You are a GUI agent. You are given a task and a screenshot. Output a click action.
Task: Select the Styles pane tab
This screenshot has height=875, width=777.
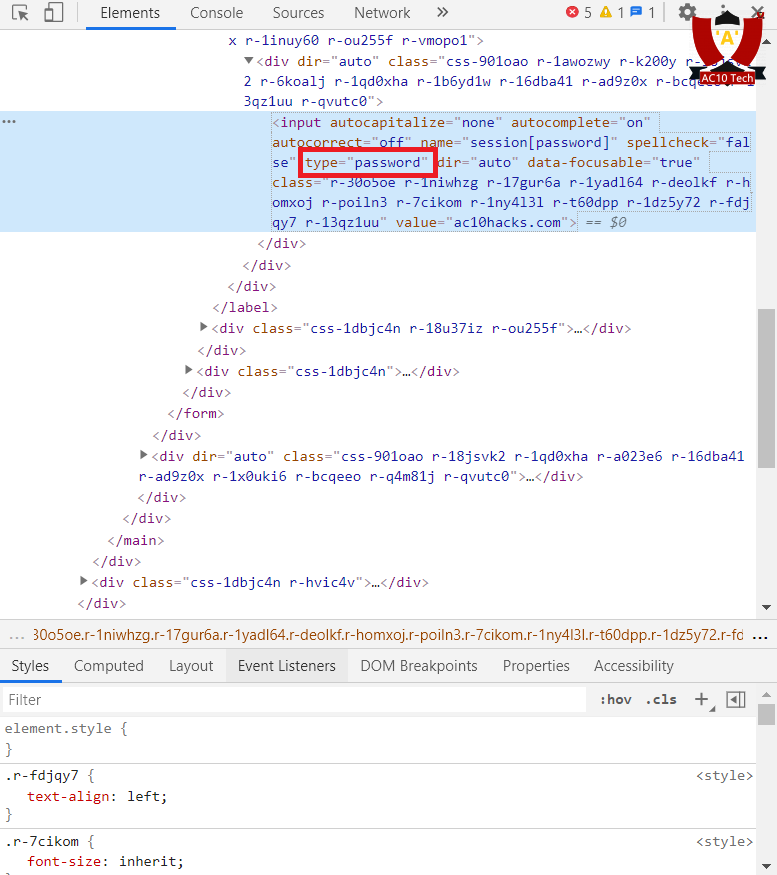point(30,666)
